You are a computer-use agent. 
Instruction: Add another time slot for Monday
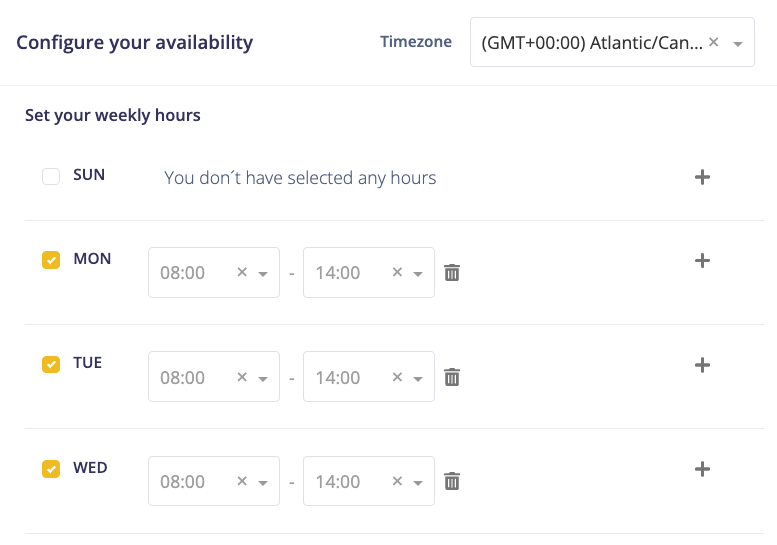pos(702,261)
